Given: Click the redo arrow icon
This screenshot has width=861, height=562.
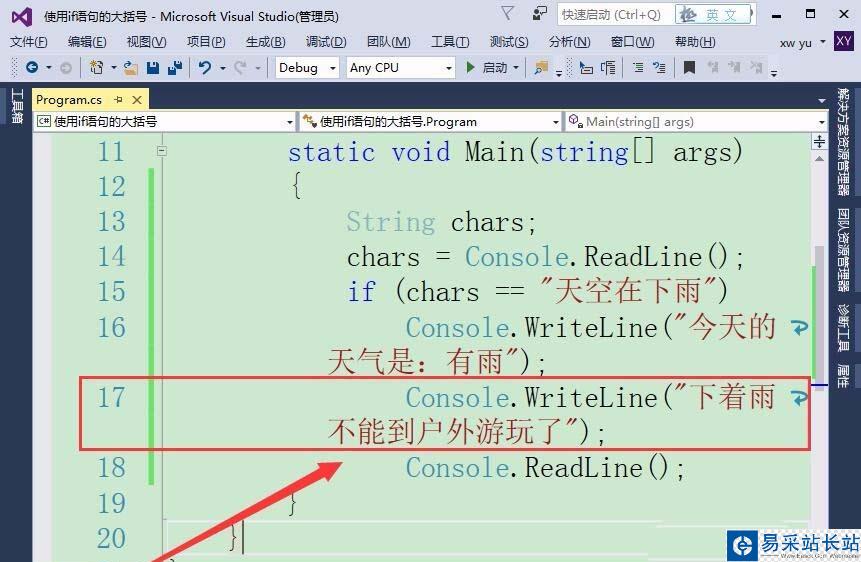Looking at the screenshot, I should [240, 68].
